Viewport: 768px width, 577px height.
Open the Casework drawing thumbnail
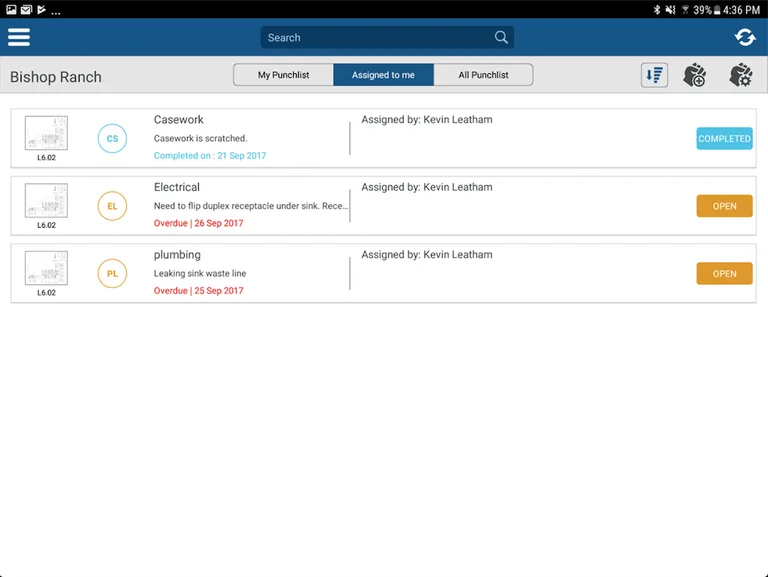point(46,134)
